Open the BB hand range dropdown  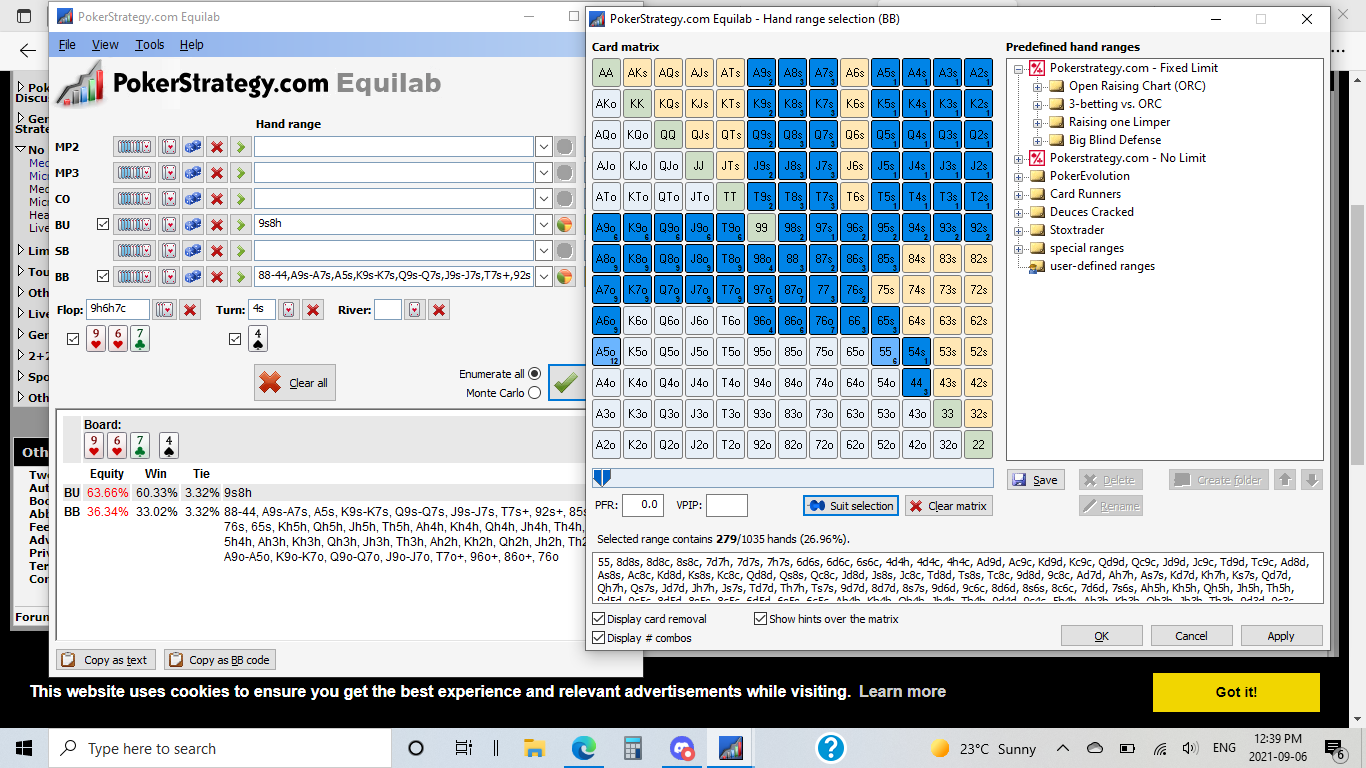click(x=544, y=276)
